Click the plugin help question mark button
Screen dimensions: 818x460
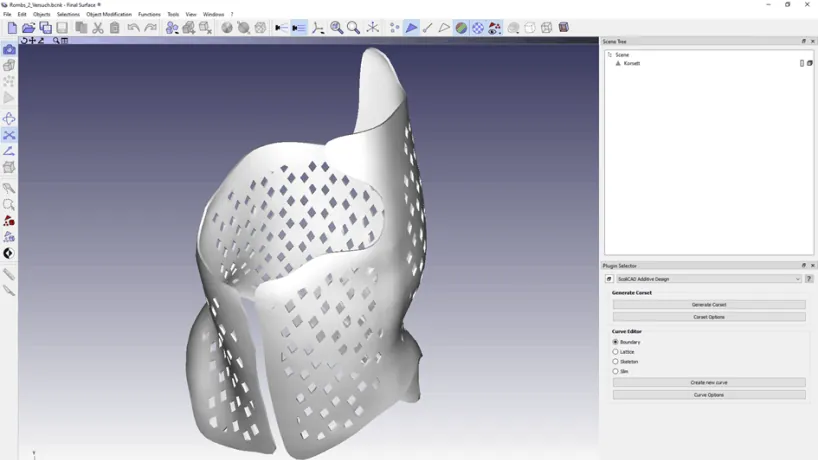(809, 279)
